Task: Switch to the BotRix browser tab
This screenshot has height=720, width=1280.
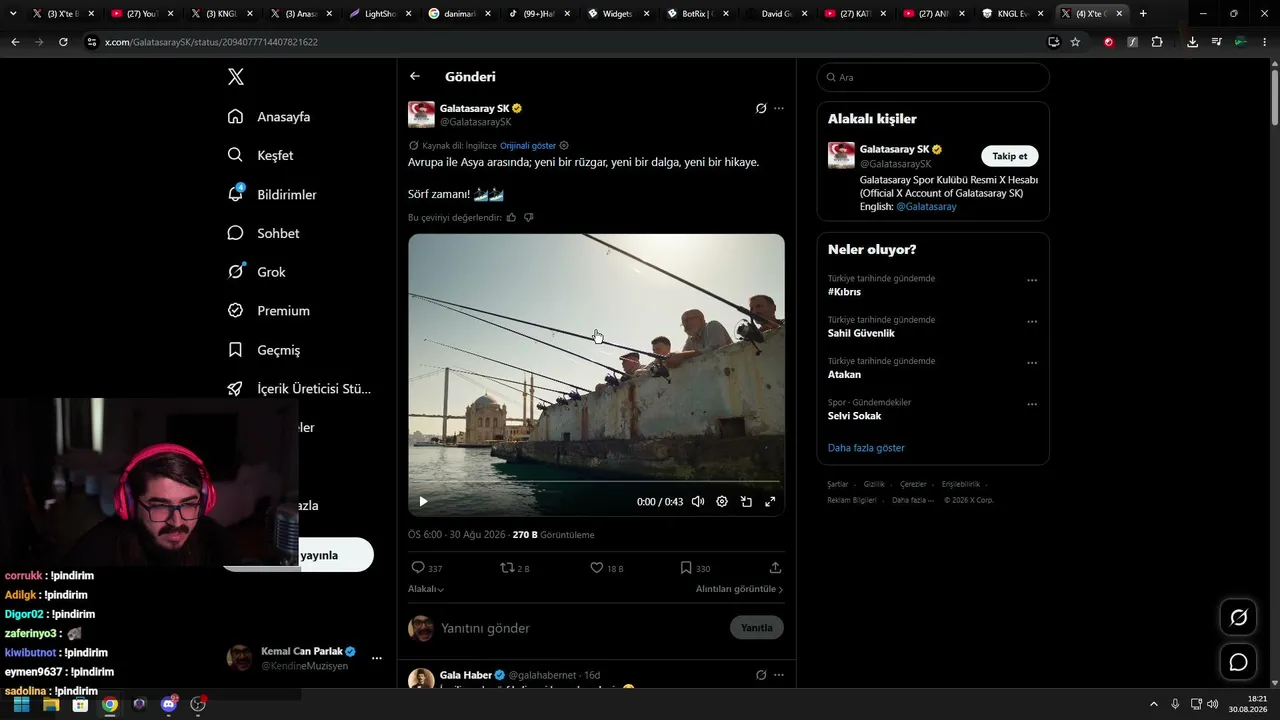Action: 697,14
